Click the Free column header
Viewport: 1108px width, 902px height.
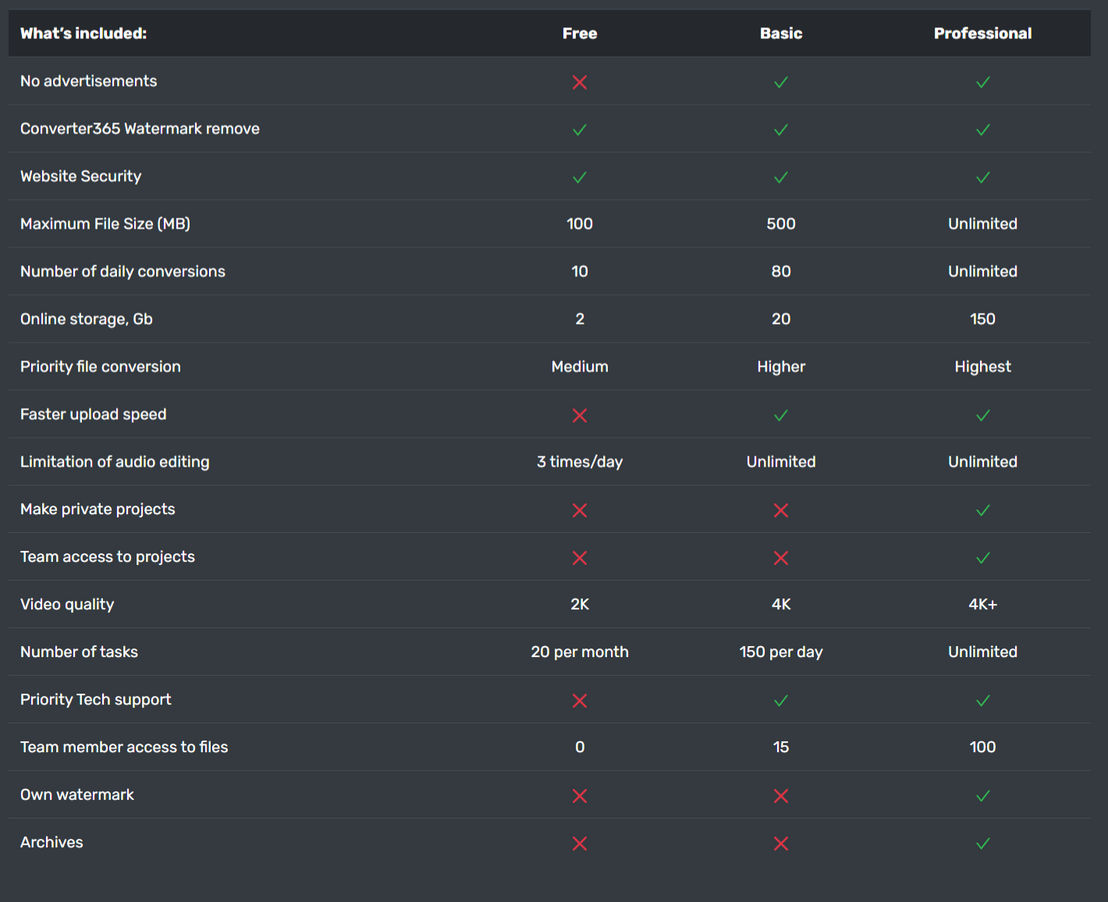(579, 33)
